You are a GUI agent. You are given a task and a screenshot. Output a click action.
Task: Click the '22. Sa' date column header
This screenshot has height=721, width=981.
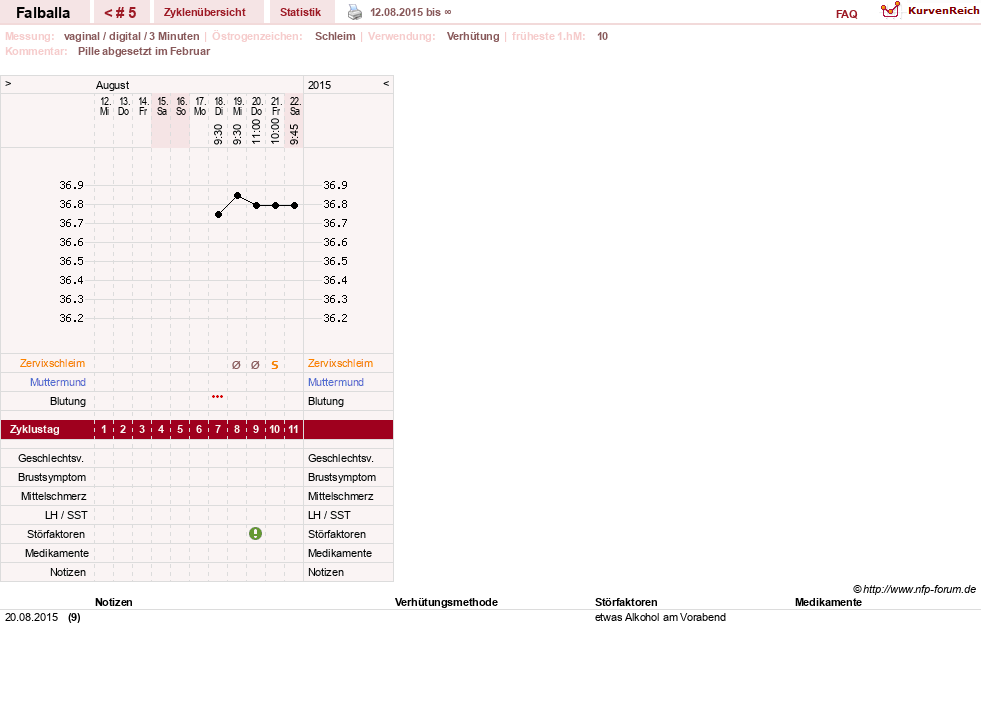[295, 106]
